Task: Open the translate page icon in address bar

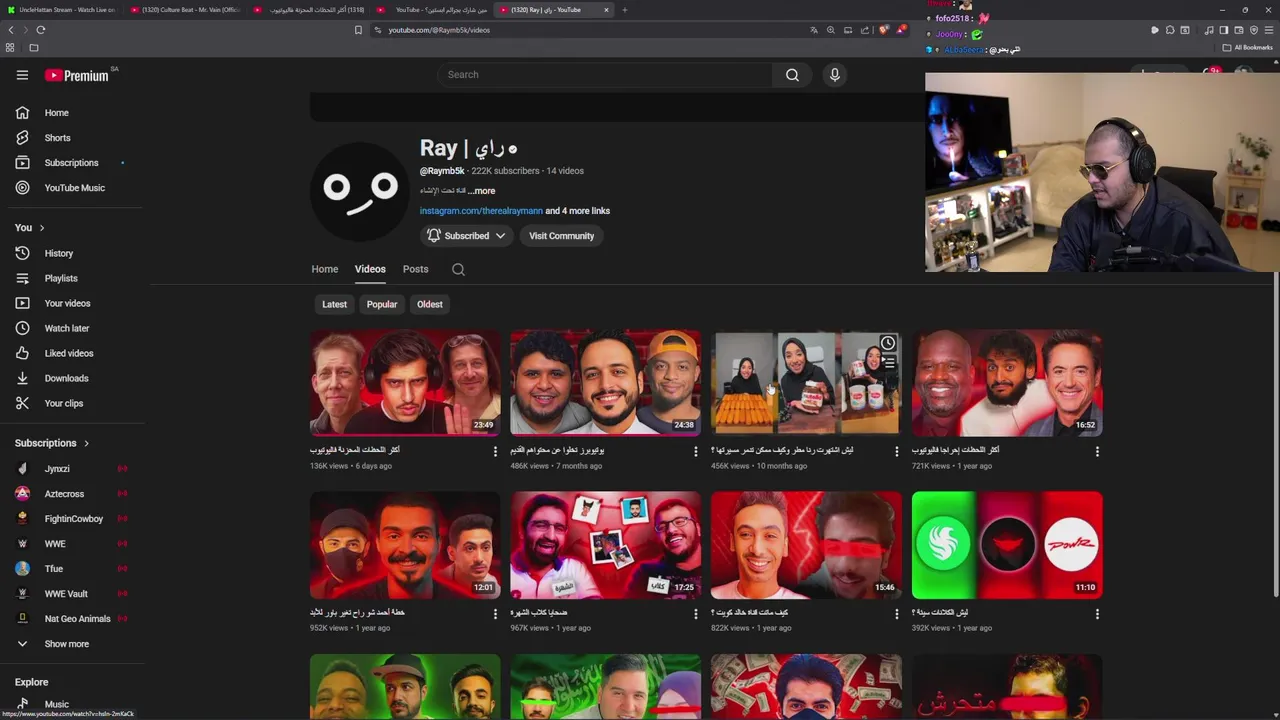Action: pyautogui.click(x=813, y=30)
